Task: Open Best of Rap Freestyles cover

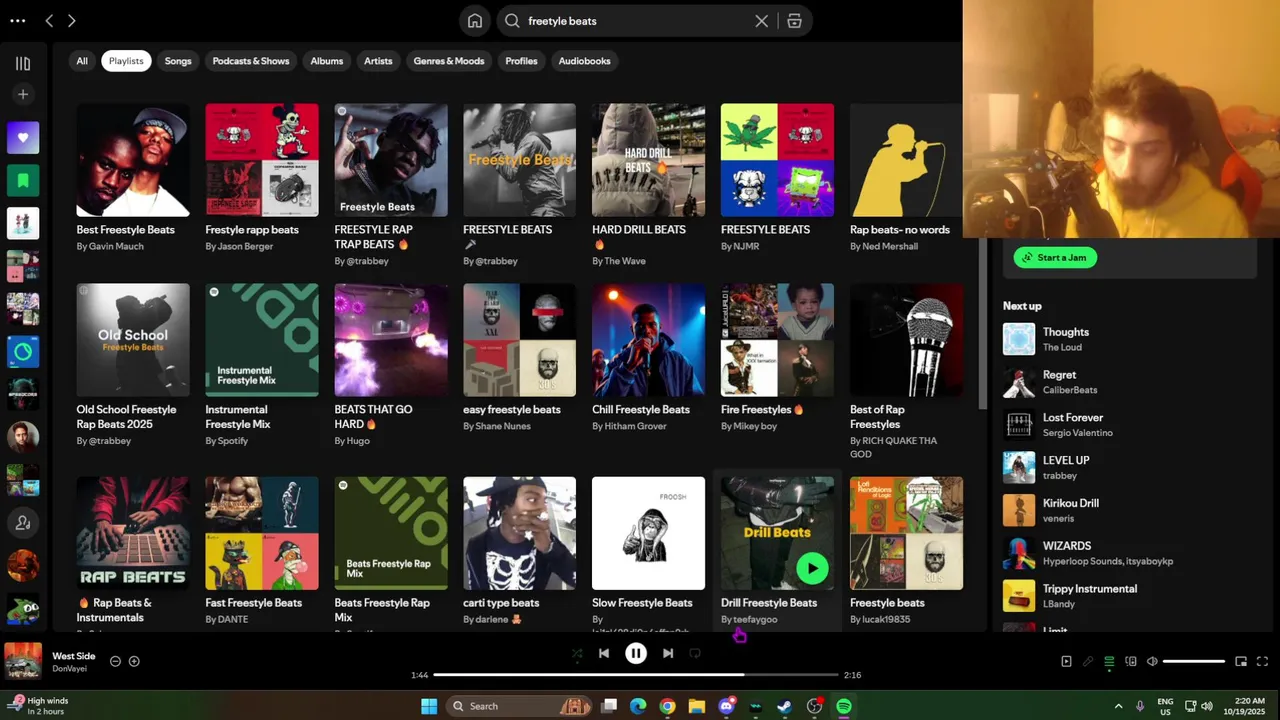Action: [x=906, y=340]
